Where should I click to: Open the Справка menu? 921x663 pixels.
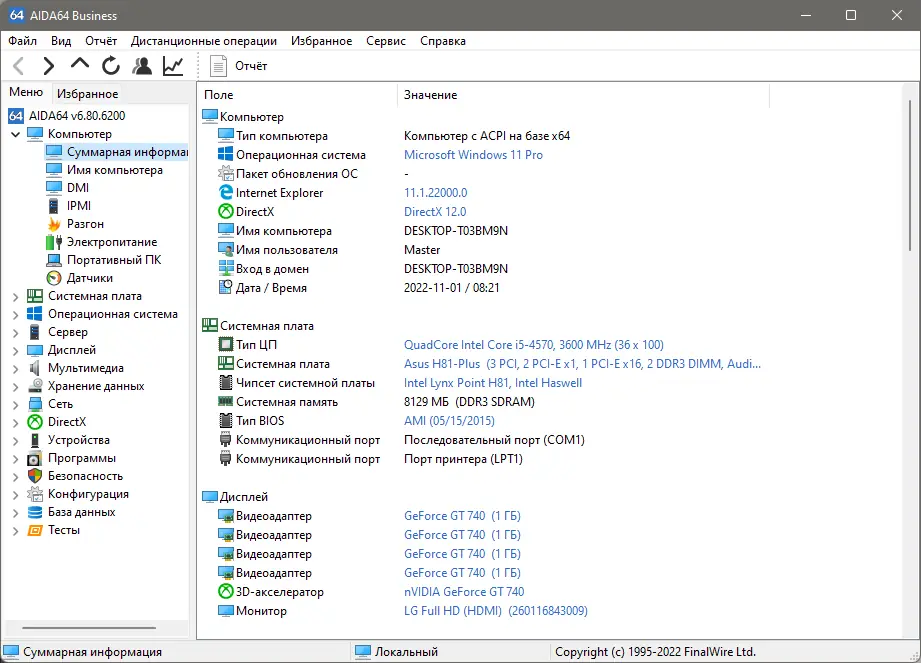click(443, 41)
